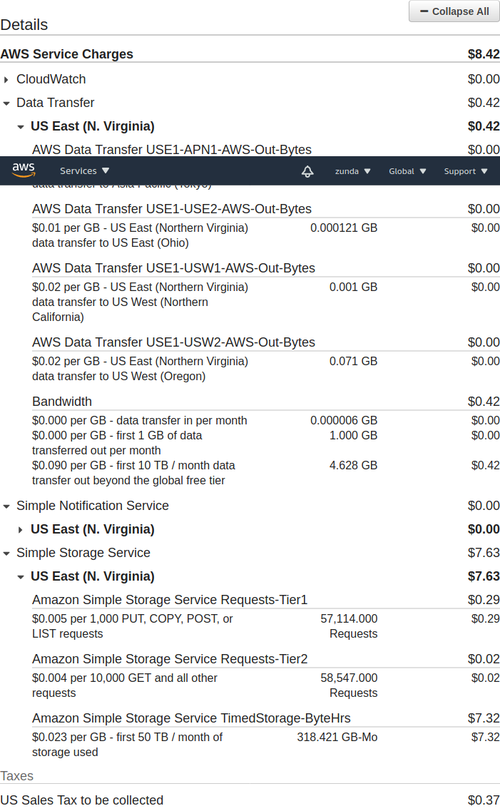500x811 pixels.
Task: Select the AWS Service Charges heading
Action: pos(67,54)
